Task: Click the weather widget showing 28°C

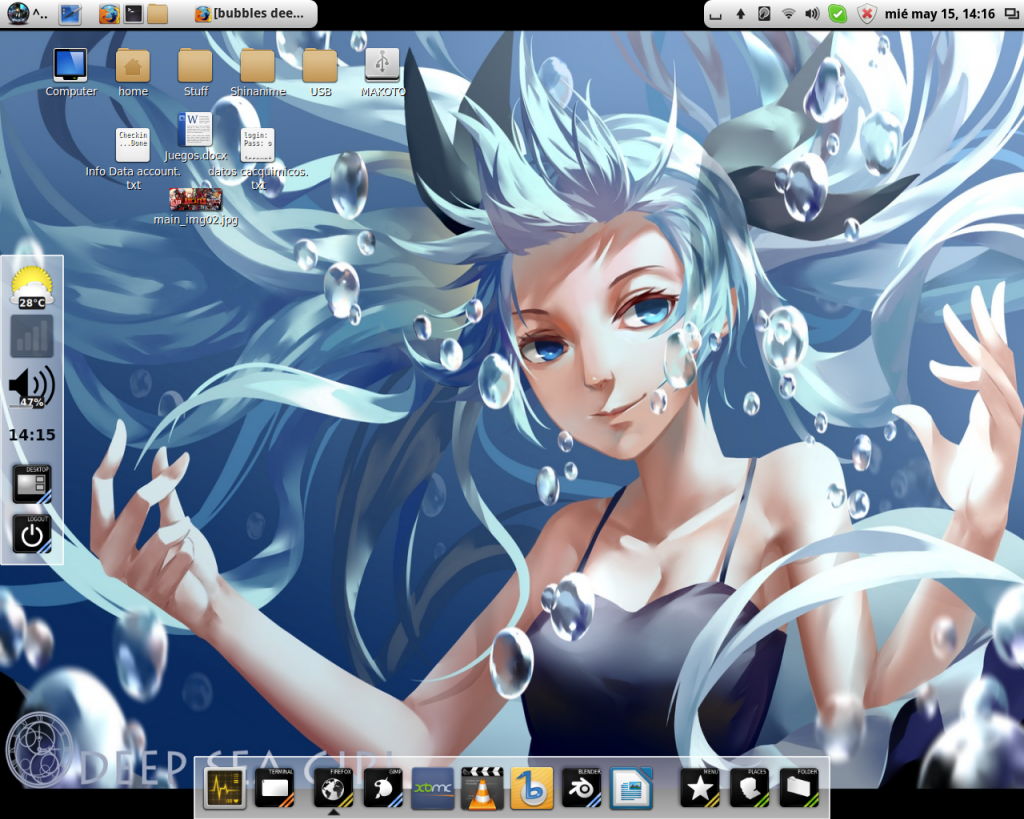Action: coord(31,286)
